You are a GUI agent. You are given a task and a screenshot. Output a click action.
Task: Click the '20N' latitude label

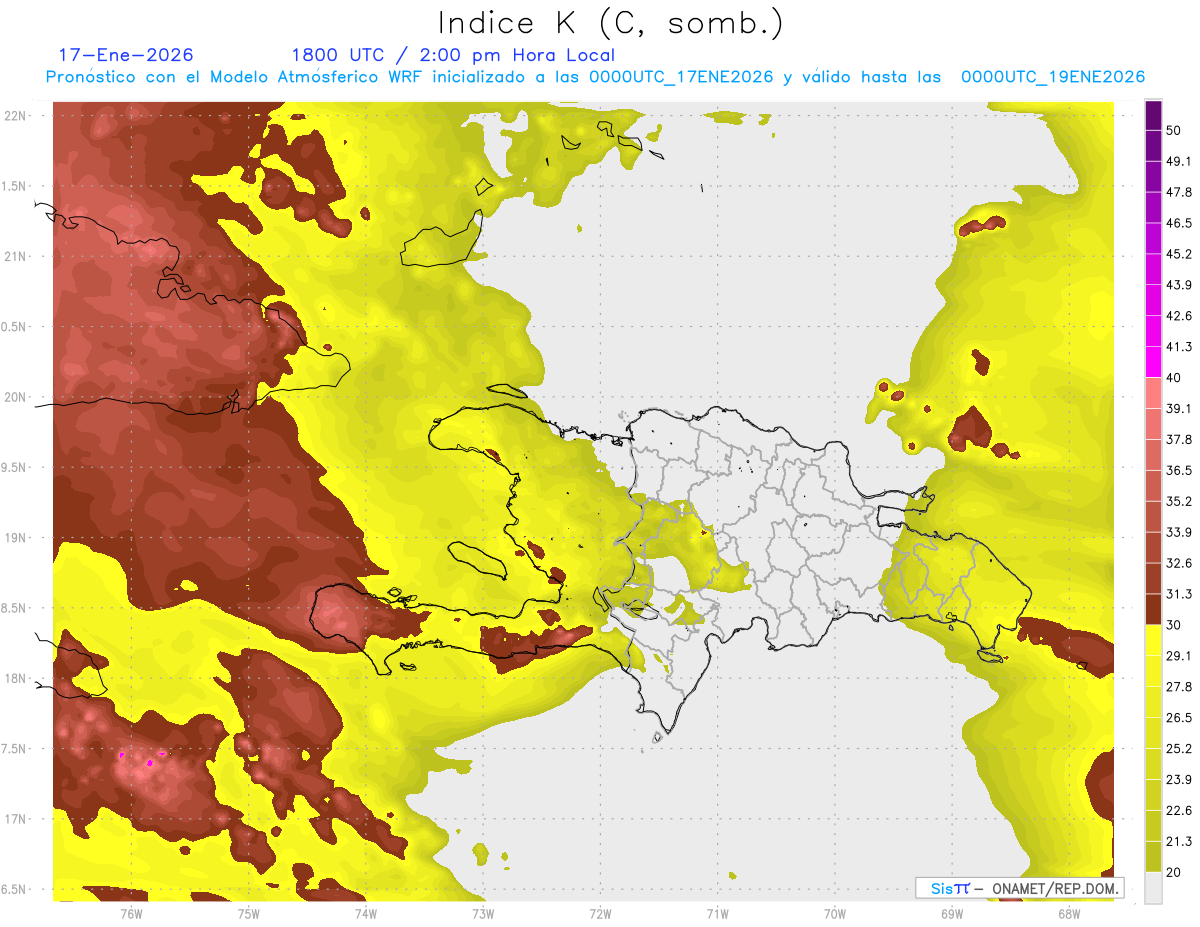[17, 398]
